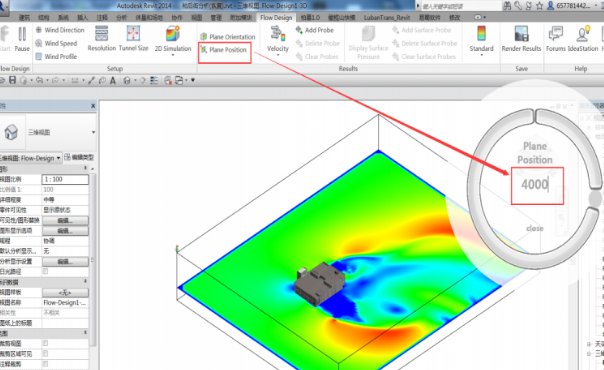Viewport: 604px width, 370px height.
Task: Click the Text 'A' tool in quick access toolbar
Action: coord(113,80)
